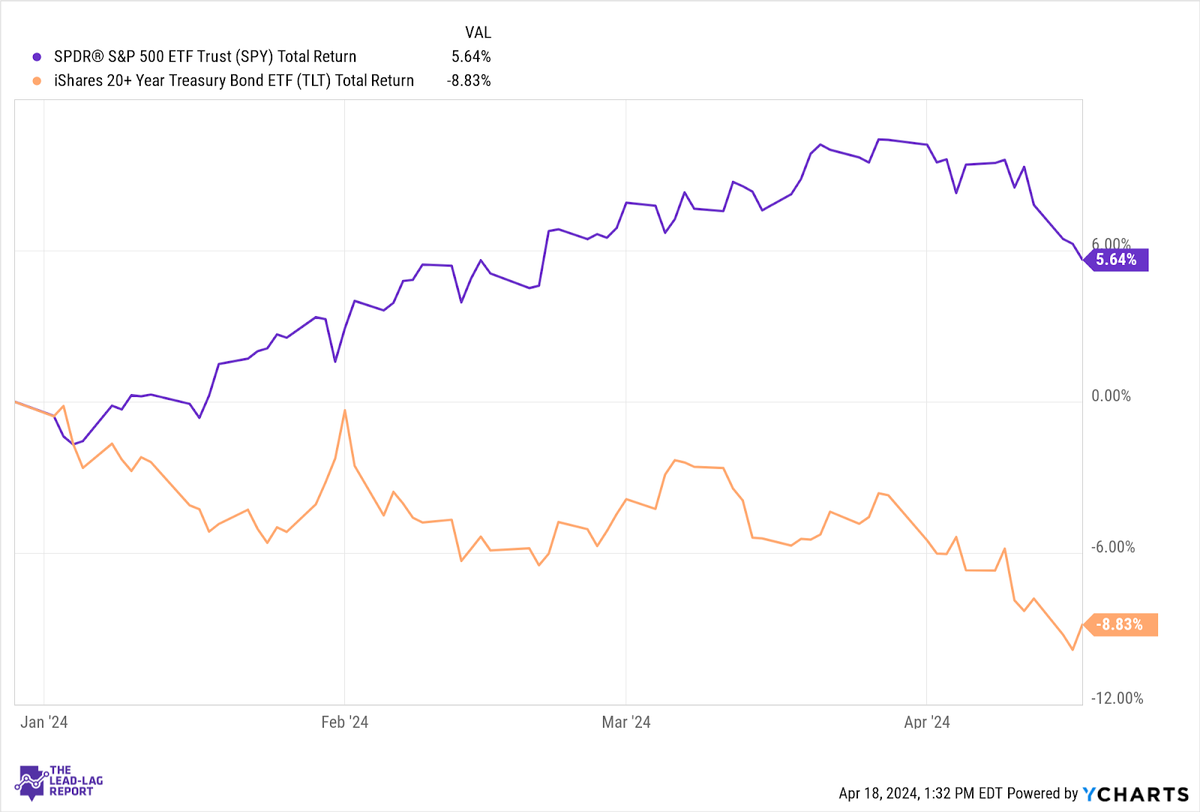Click the orange -8.83% end value flag
The width and height of the screenshot is (1200, 812).
(1120, 625)
